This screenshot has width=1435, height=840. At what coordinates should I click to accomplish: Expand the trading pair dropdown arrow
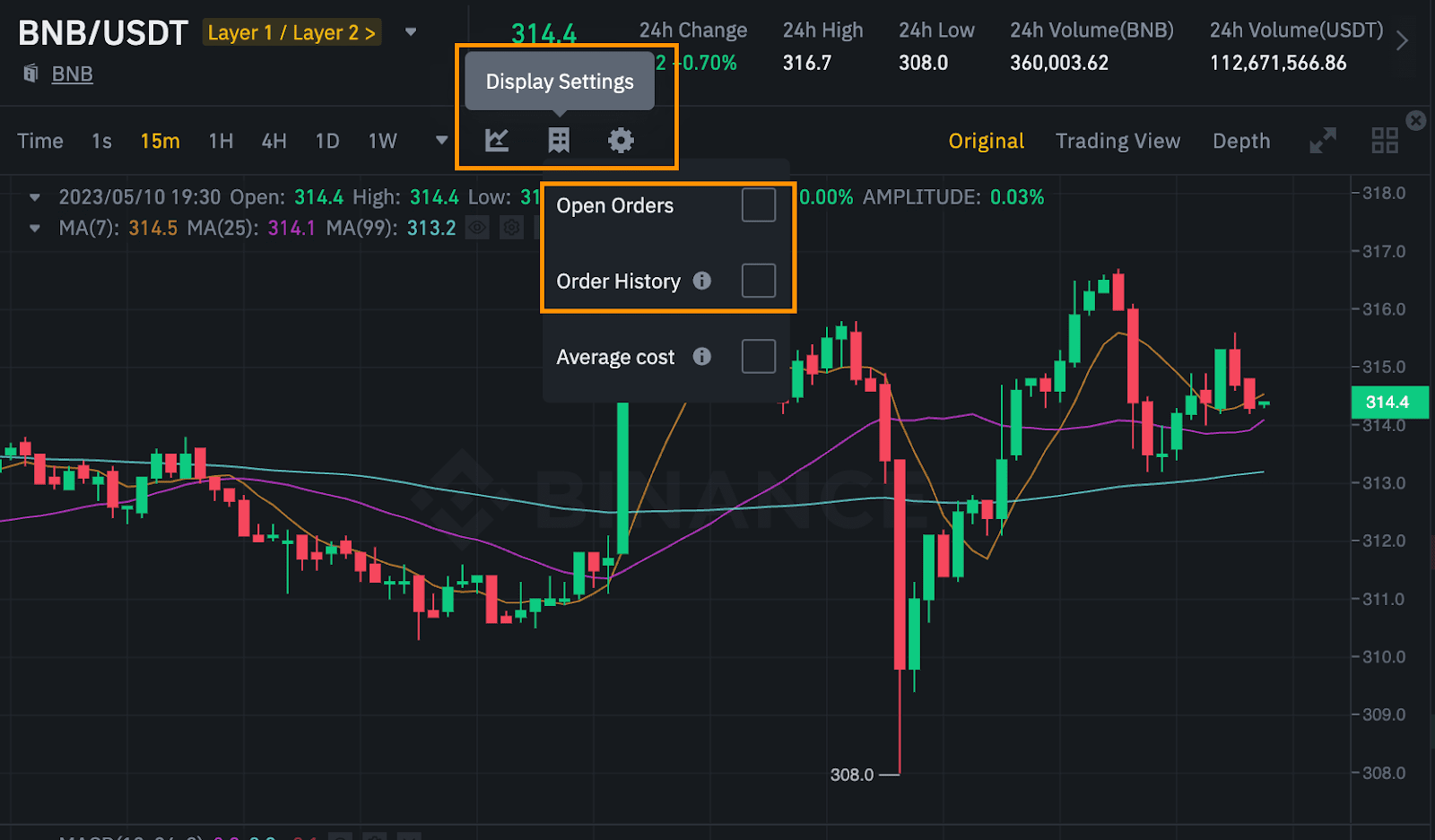click(411, 32)
